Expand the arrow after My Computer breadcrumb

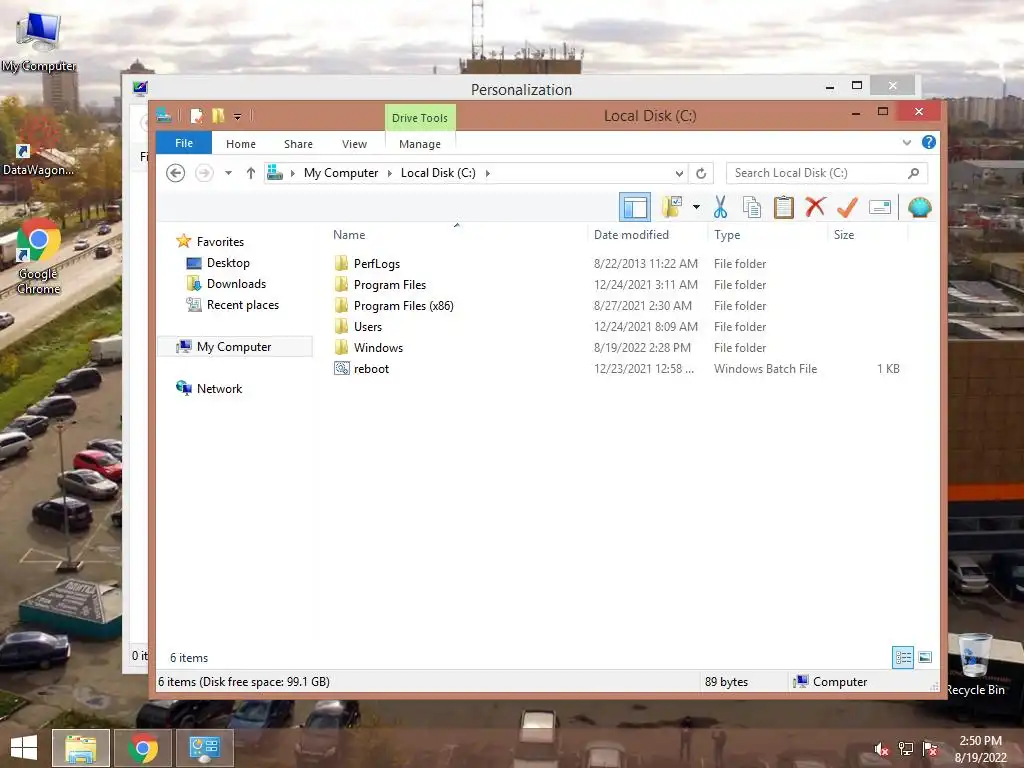[390, 173]
